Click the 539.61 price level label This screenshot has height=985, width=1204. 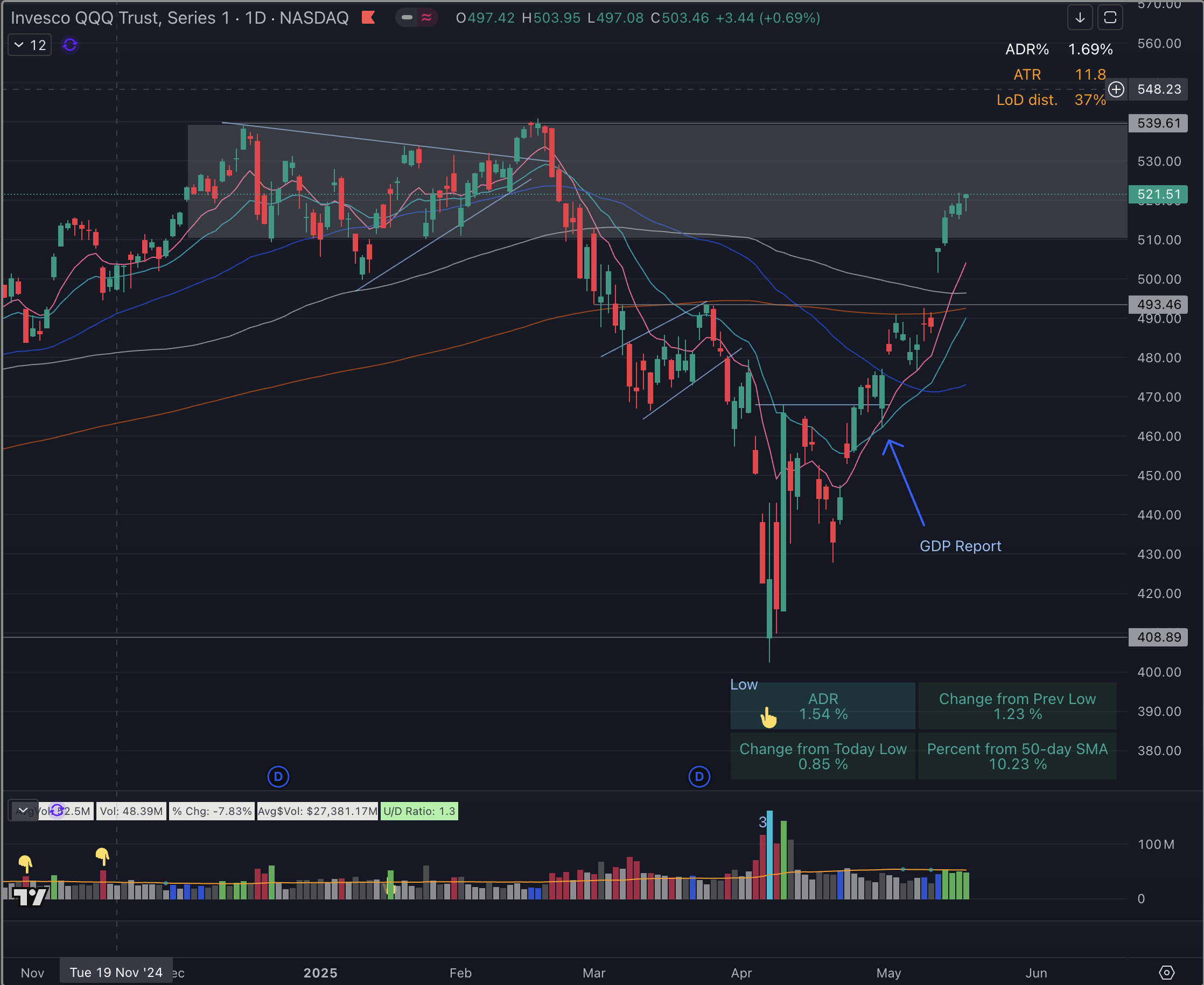(x=1158, y=123)
